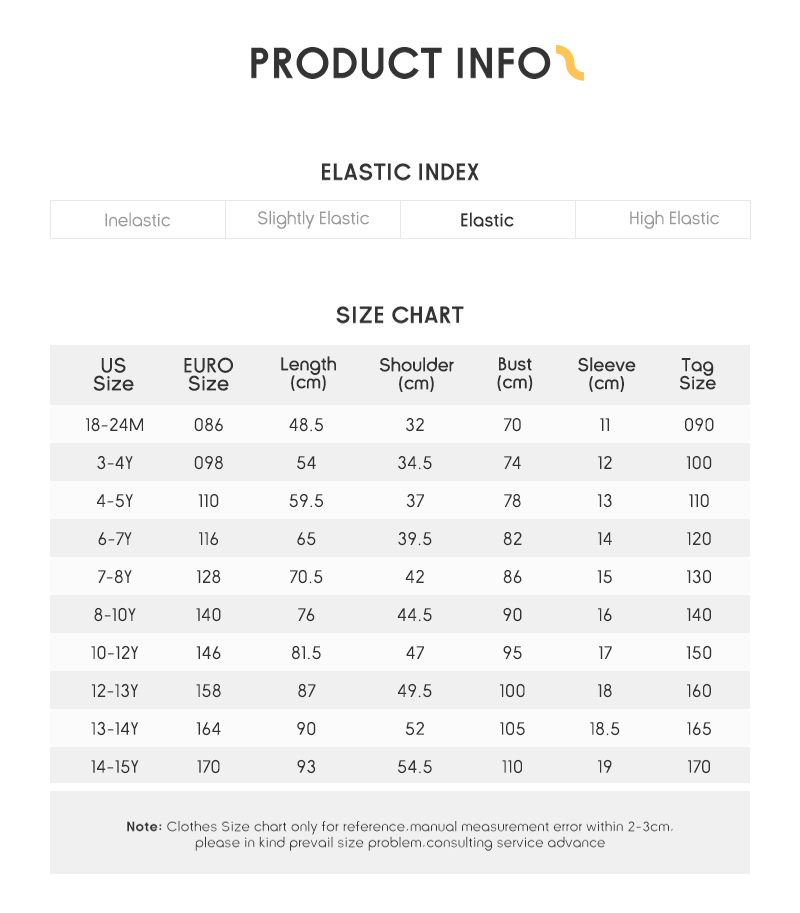
Task: Select the Slightly Elastic option
Action: 313,220
